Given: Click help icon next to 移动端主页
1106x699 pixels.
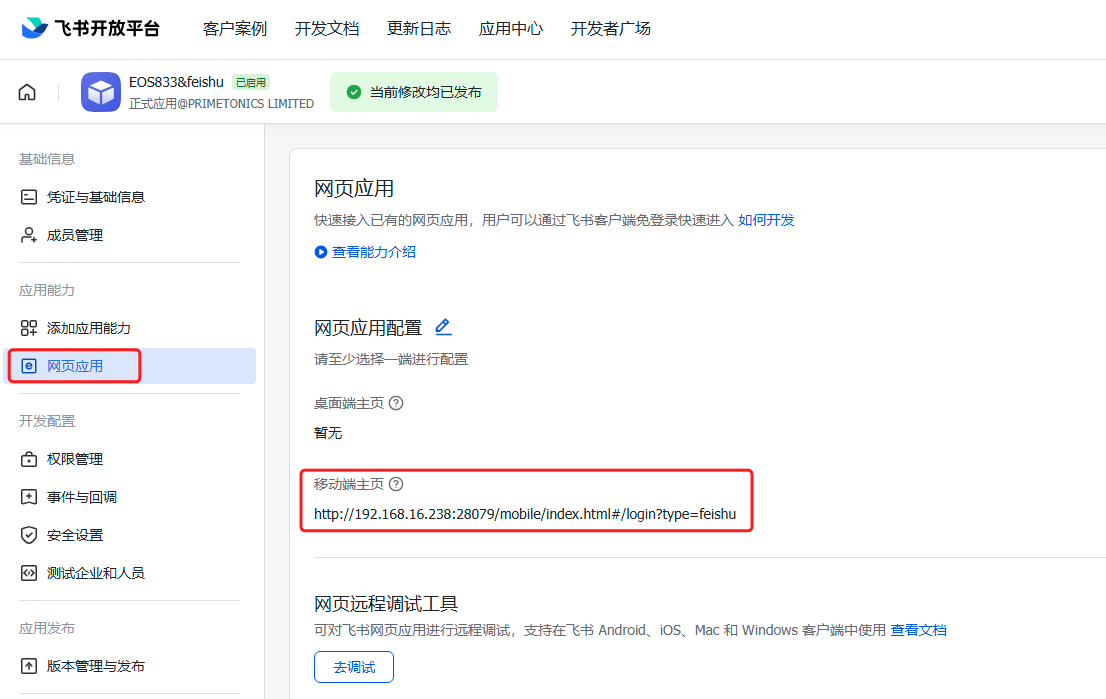Looking at the screenshot, I should [x=396, y=484].
